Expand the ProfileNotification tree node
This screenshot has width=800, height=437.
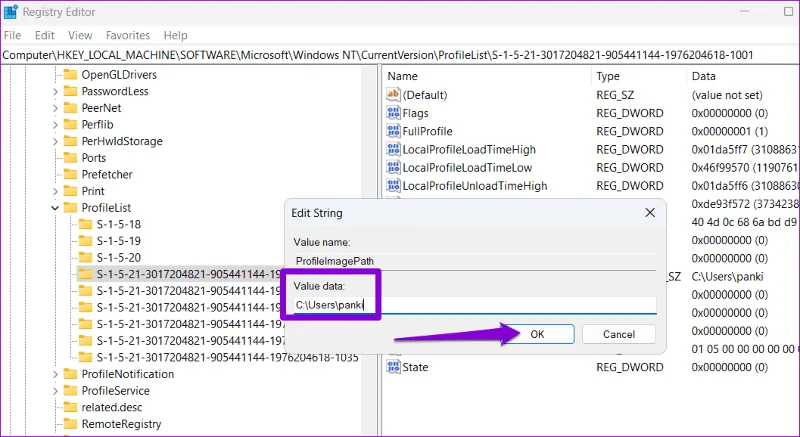(55, 374)
